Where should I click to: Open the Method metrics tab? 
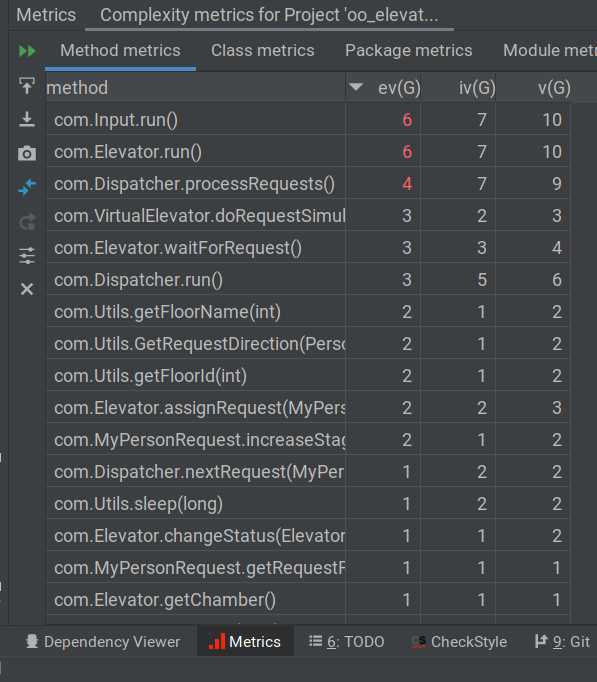click(120, 50)
